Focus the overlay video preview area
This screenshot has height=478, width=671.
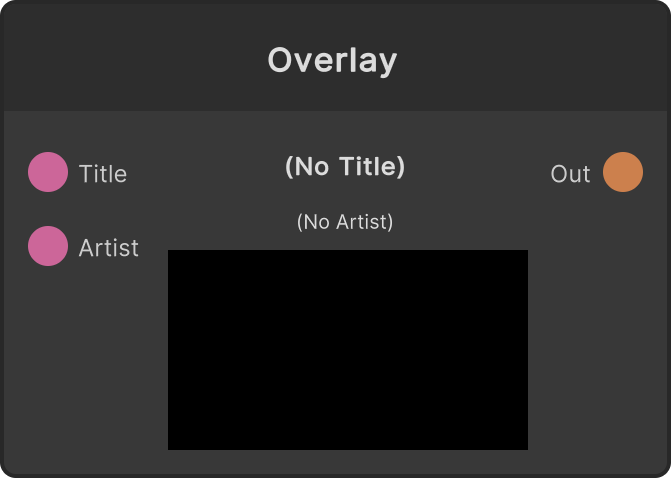click(347, 350)
